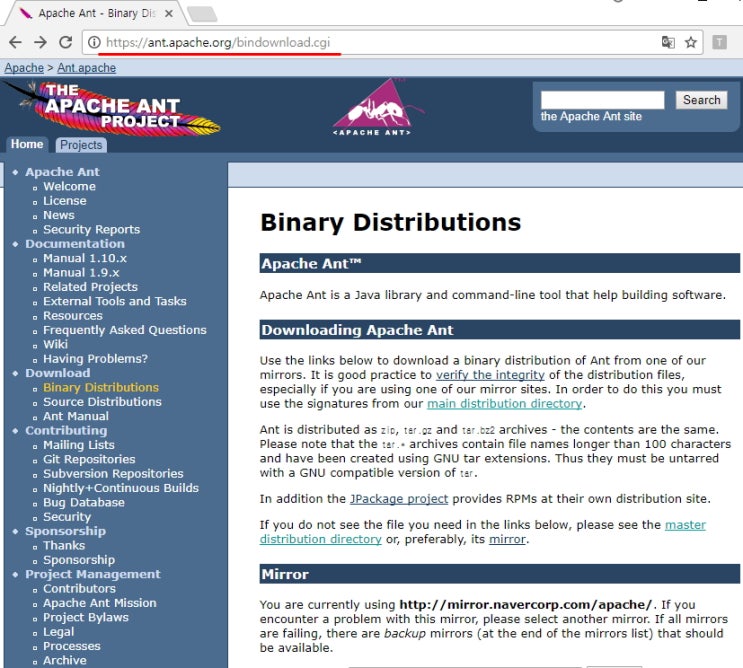Viewport: 743px width, 668px height.
Task: Open Frequently Asked Questions sidebar link
Action: 124,330
